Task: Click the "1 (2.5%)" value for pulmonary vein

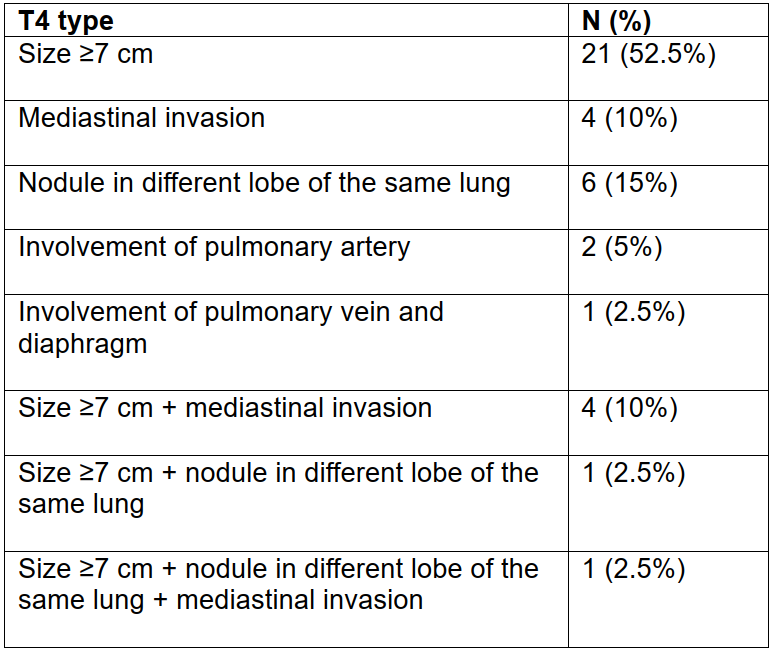Action: tap(633, 312)
